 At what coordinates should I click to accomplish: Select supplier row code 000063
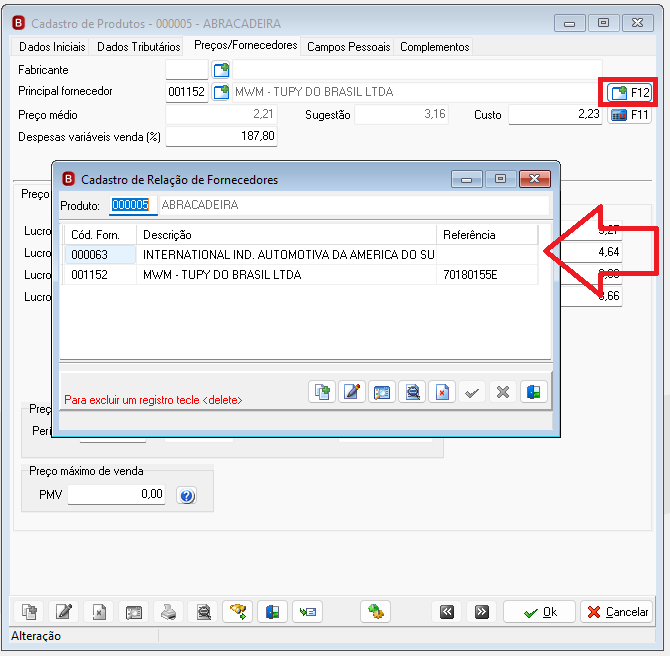click(x=100, y=255)
